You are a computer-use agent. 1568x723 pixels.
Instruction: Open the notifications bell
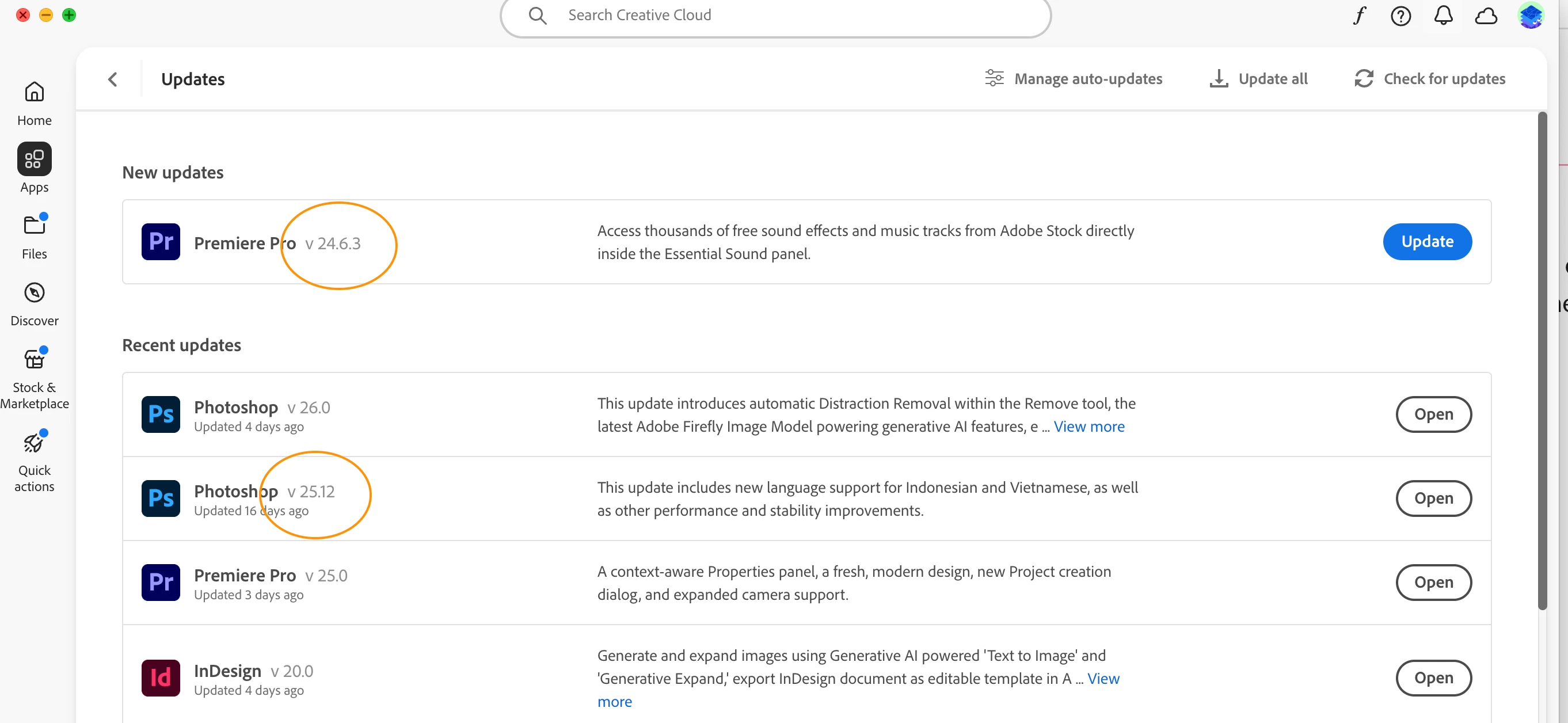click(1443, 15)
